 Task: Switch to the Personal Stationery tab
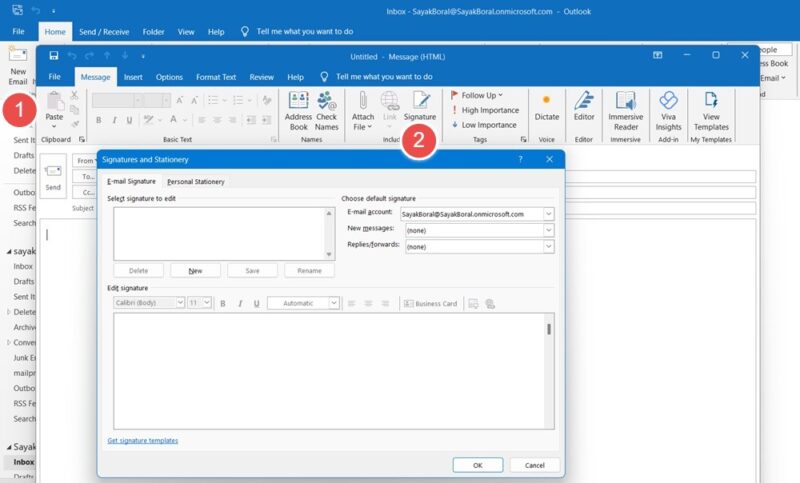tap(196, 182)
